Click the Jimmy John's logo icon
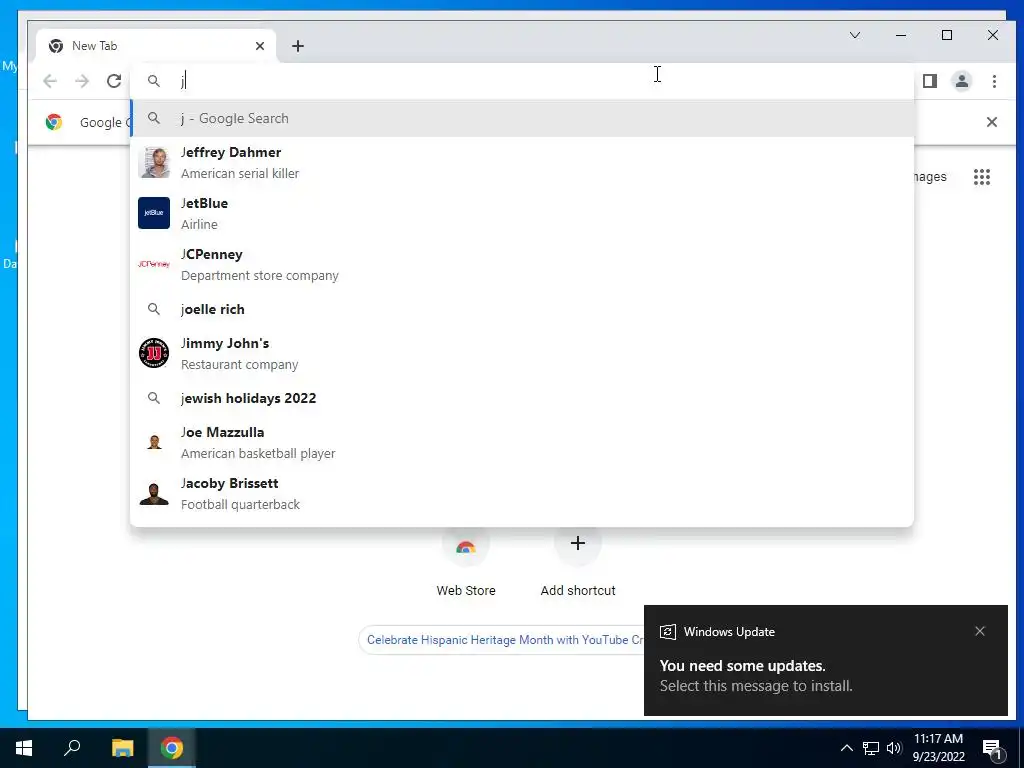Screen dimensions: 1024x768 154,353
